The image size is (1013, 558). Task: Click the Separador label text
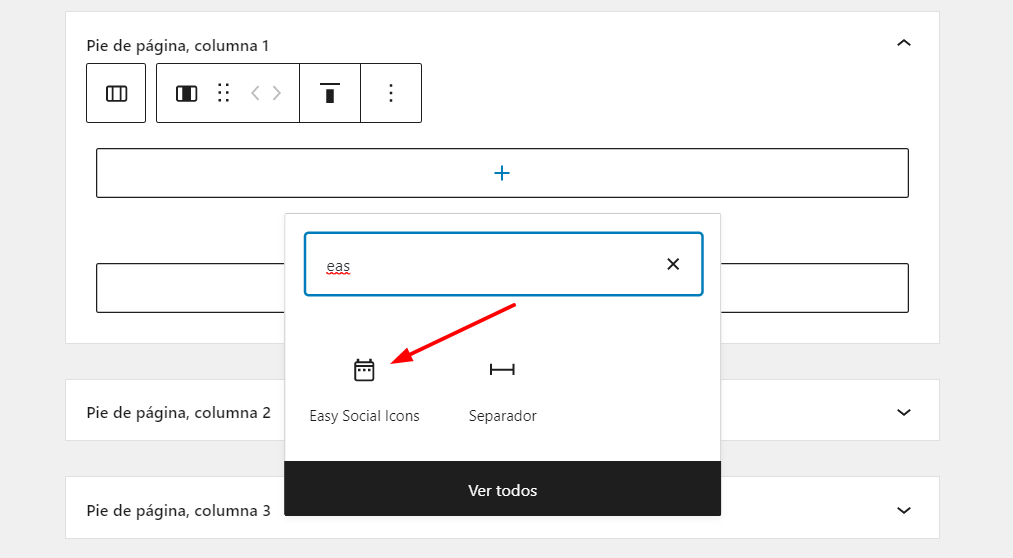[503, 416]
